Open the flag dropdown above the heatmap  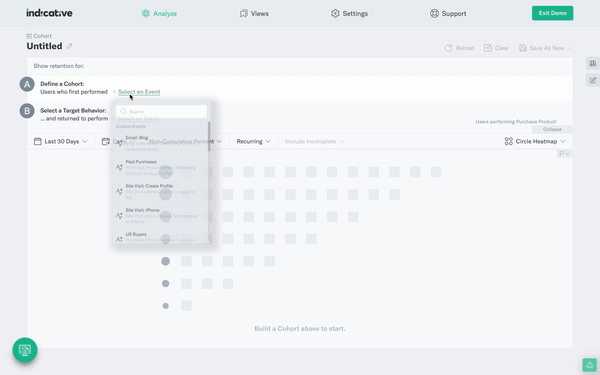(x=564, y=153)
